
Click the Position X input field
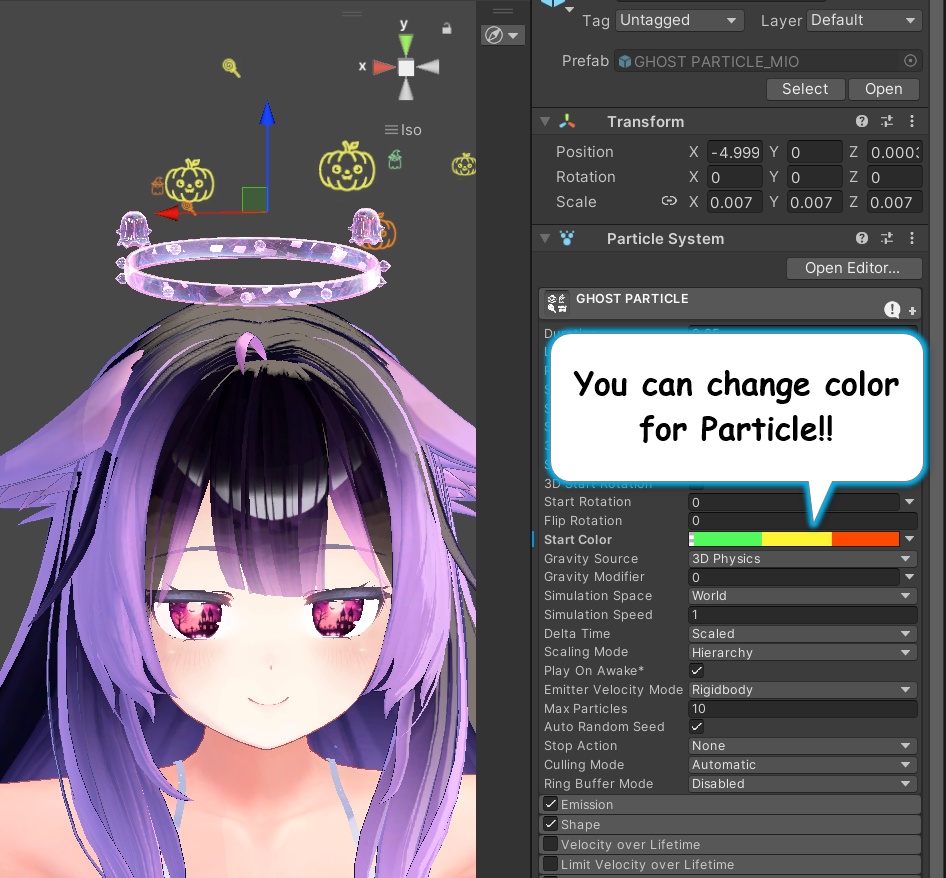coord(734,152)
